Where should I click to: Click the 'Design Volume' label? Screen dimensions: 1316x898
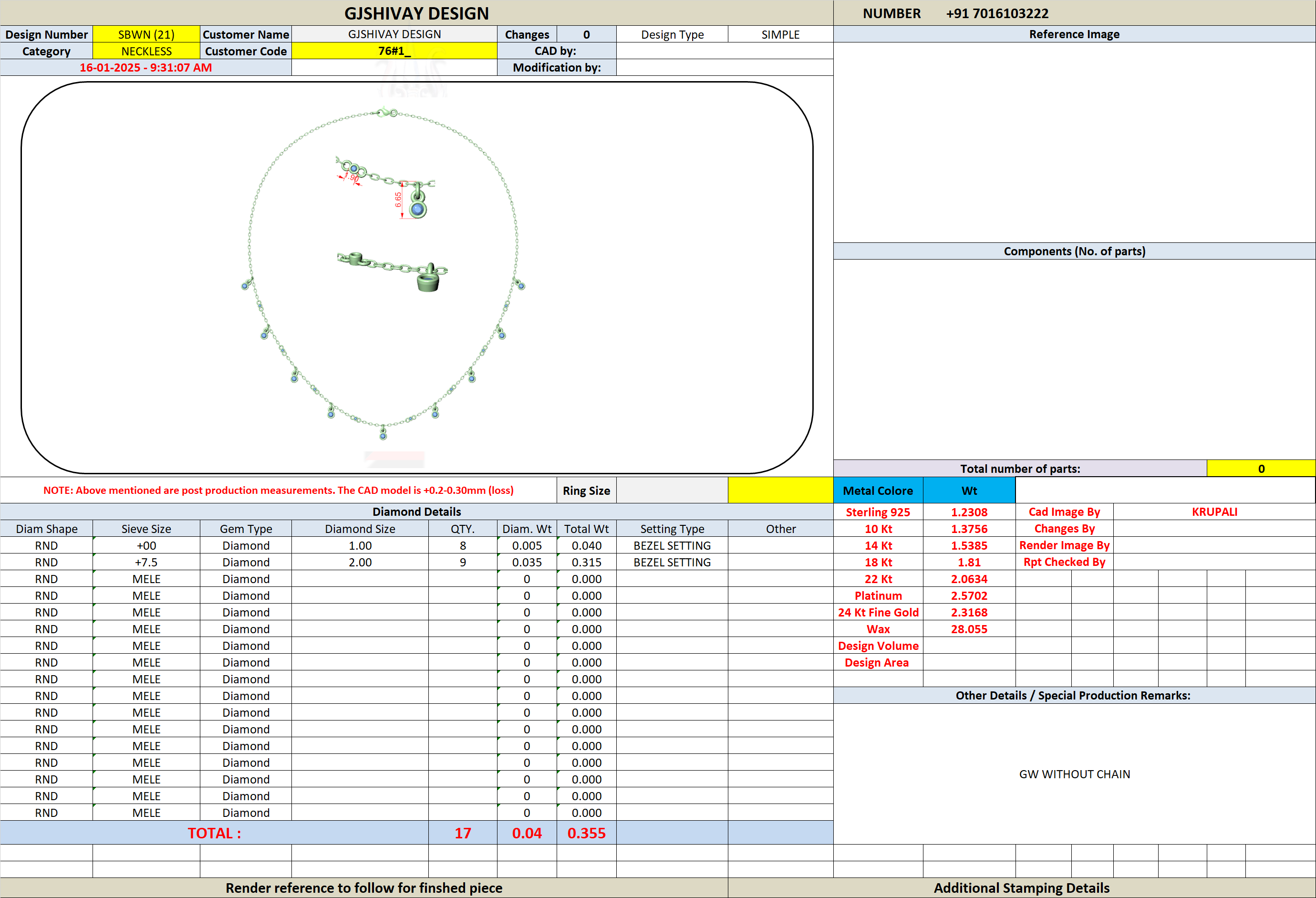click(x=878, y=646)
